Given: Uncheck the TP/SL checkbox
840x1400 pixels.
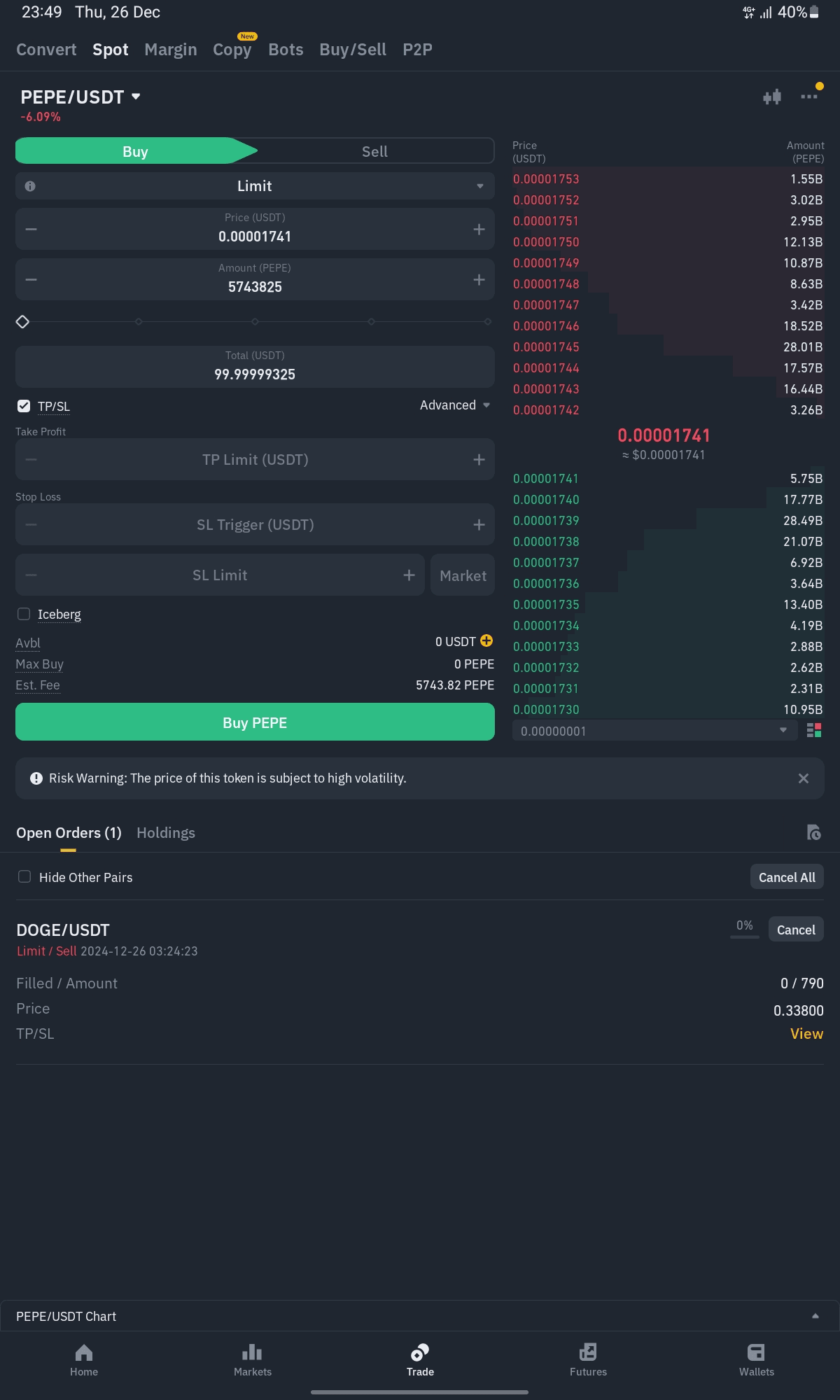Looking at the screenshot, I should (x=24, y=406).
